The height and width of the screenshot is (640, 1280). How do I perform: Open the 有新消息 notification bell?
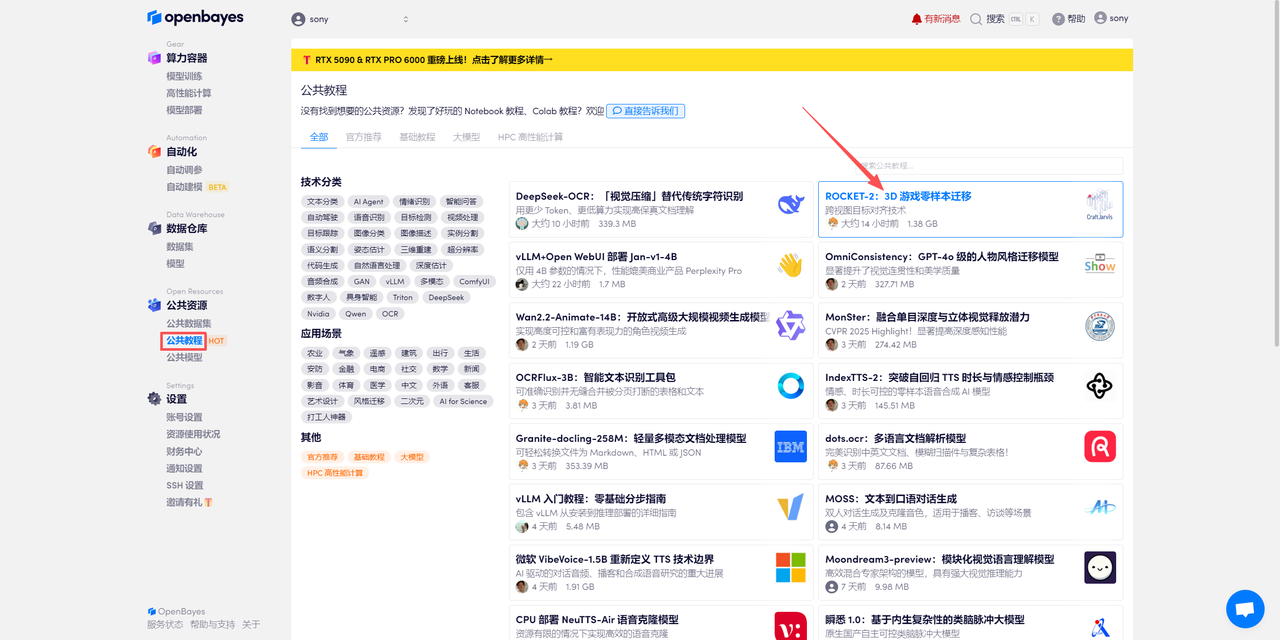tap(935, 19)
